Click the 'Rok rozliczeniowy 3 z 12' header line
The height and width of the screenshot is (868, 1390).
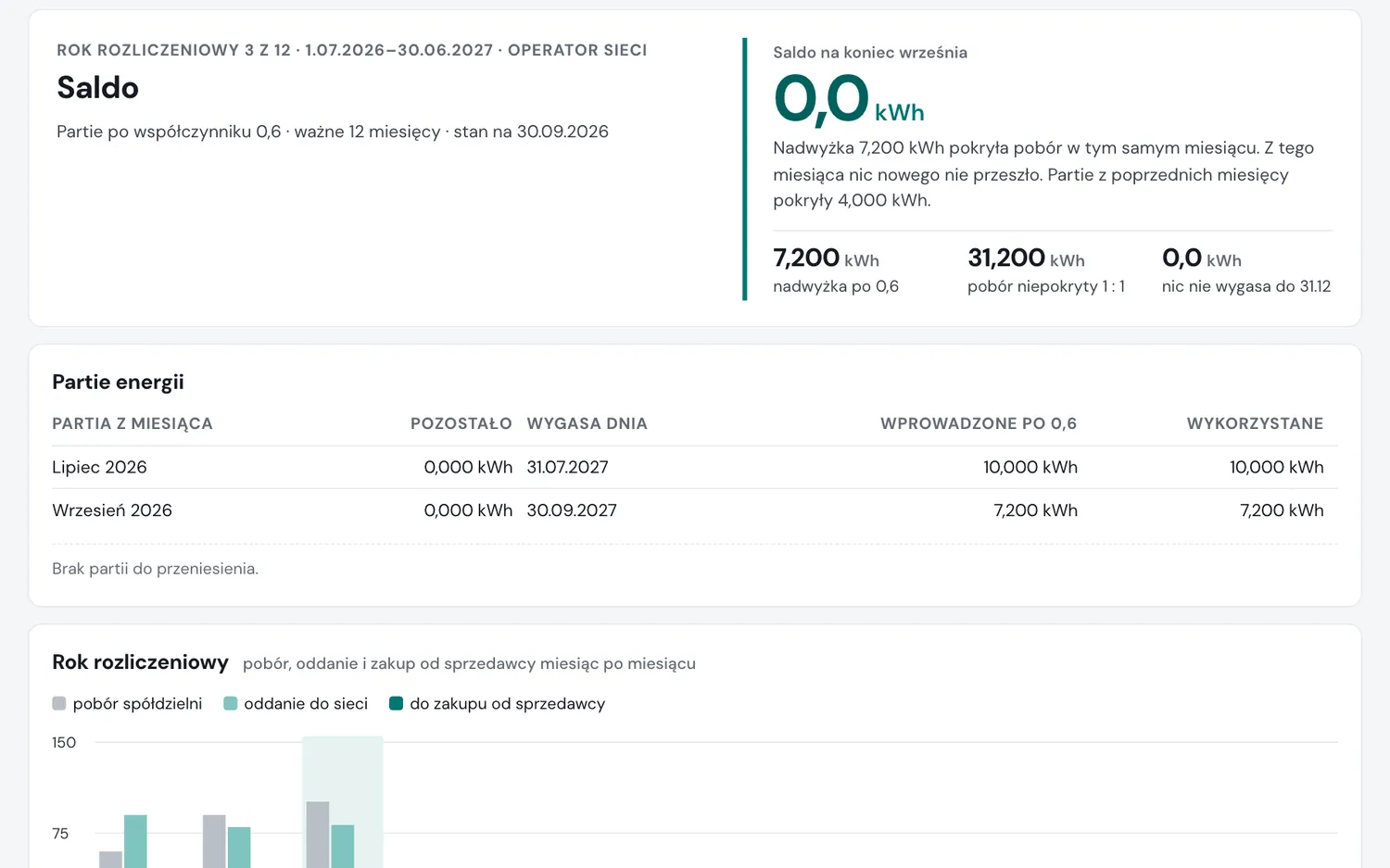(352, 50)
